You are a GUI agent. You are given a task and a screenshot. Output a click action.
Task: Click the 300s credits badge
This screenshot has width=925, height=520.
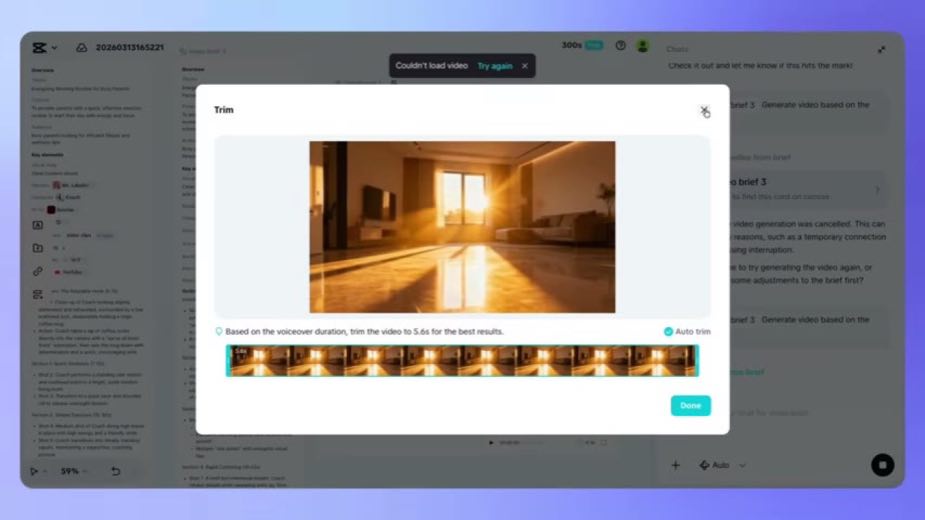point(582,45)
